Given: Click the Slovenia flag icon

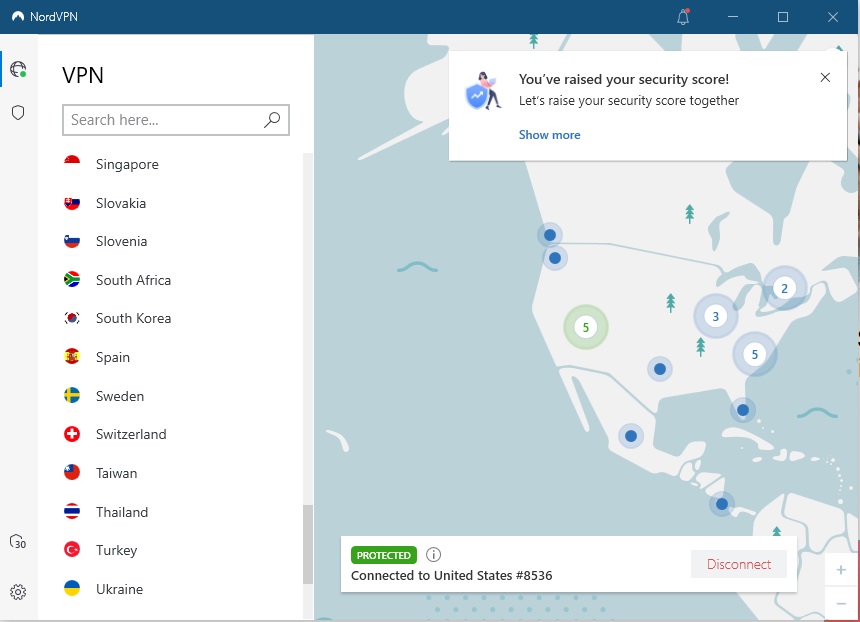Looking at the screenshot, I should click(x=72, y=241).
